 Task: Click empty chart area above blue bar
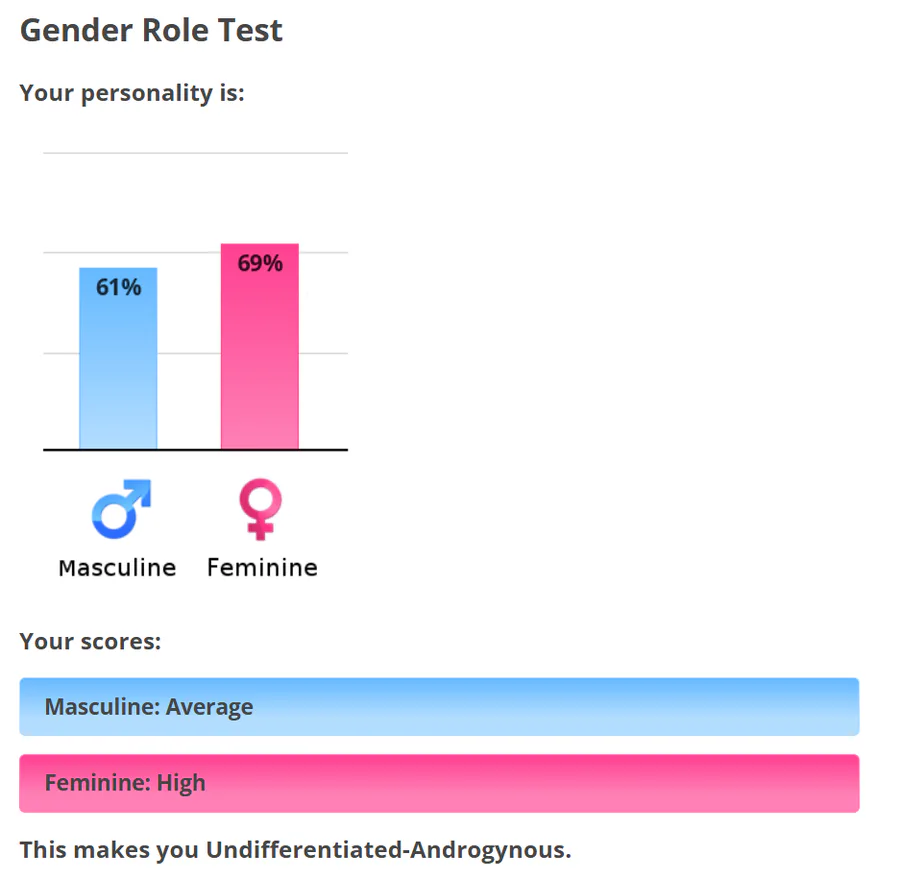(118, 210)
